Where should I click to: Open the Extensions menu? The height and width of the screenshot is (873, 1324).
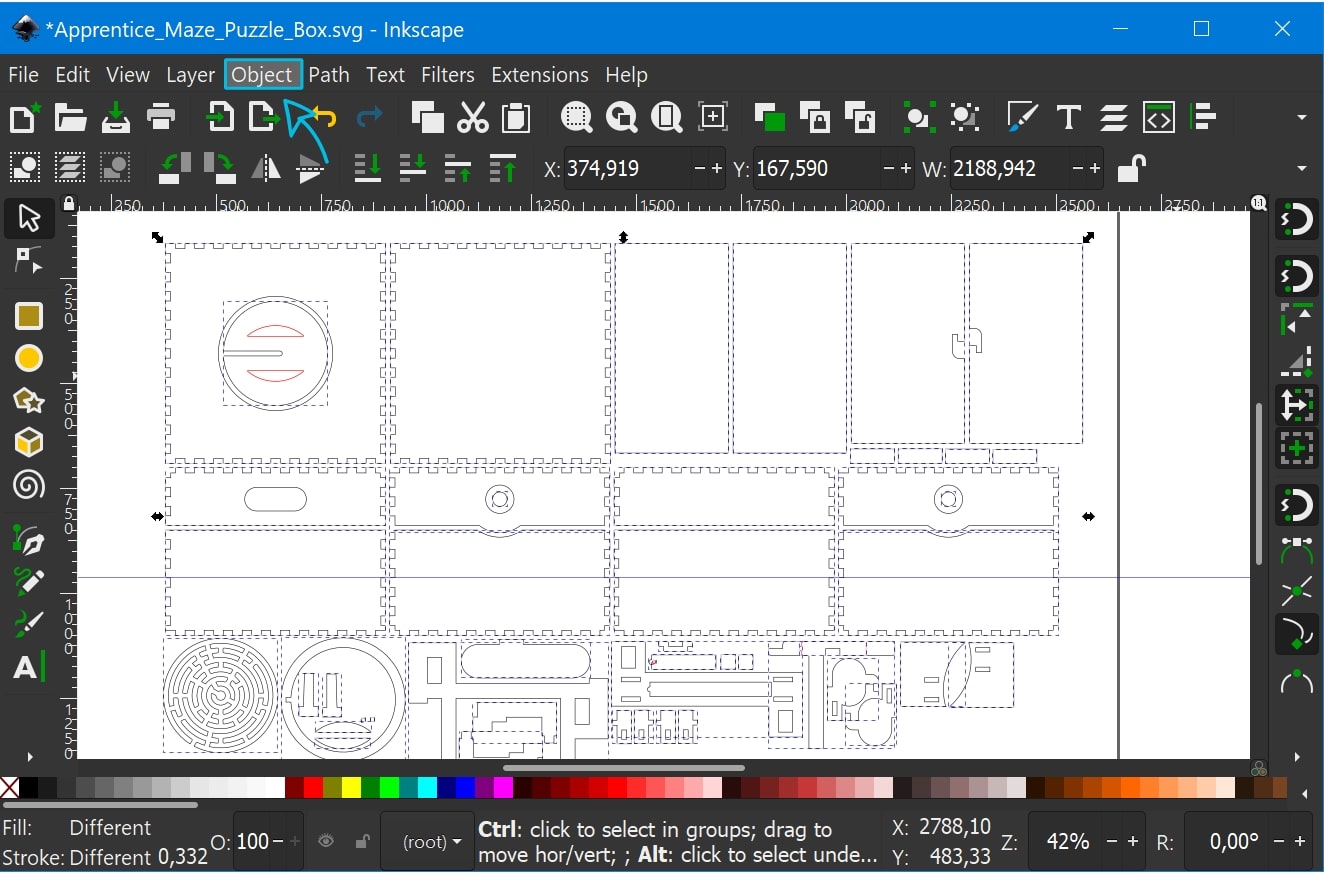(539, 75)
